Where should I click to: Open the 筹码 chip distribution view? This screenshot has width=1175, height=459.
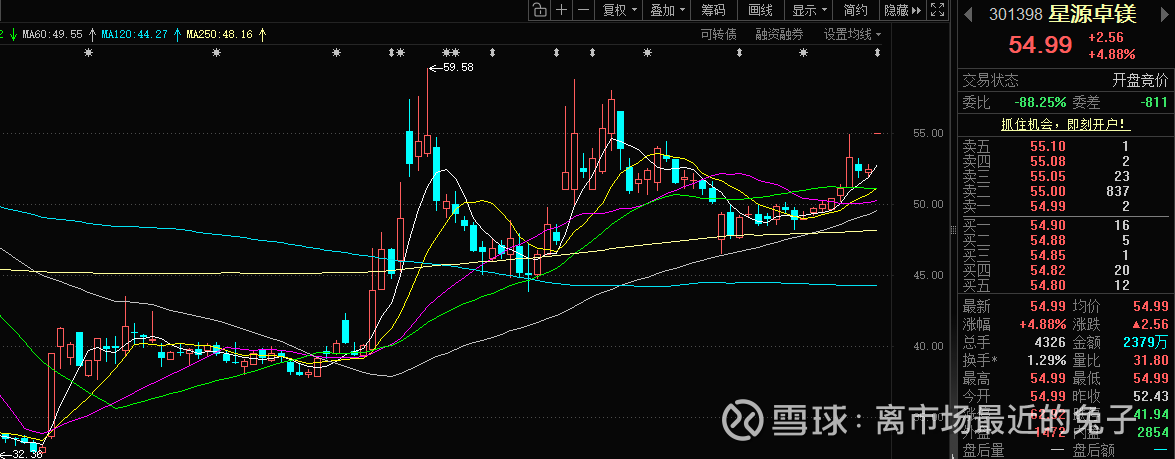coord(713,10)
